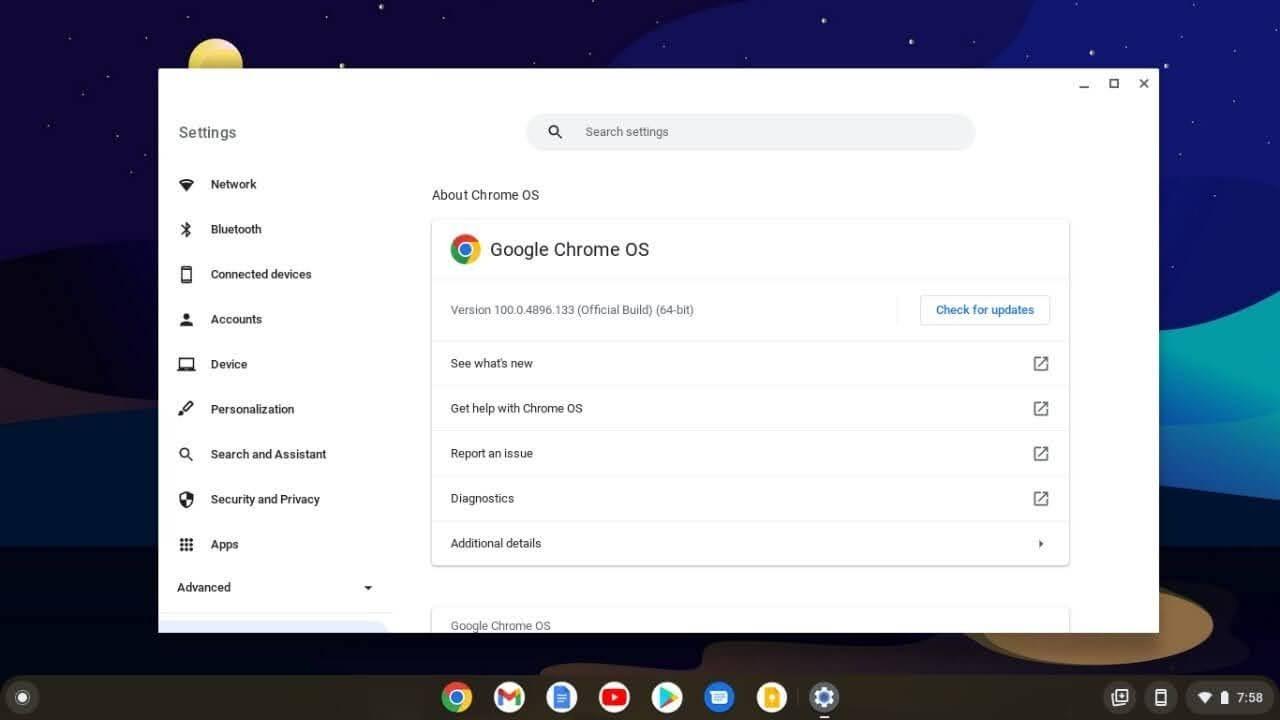1280x720 pixels.
Task: Launch Diagnostics from About page
Action: [750, 498]
